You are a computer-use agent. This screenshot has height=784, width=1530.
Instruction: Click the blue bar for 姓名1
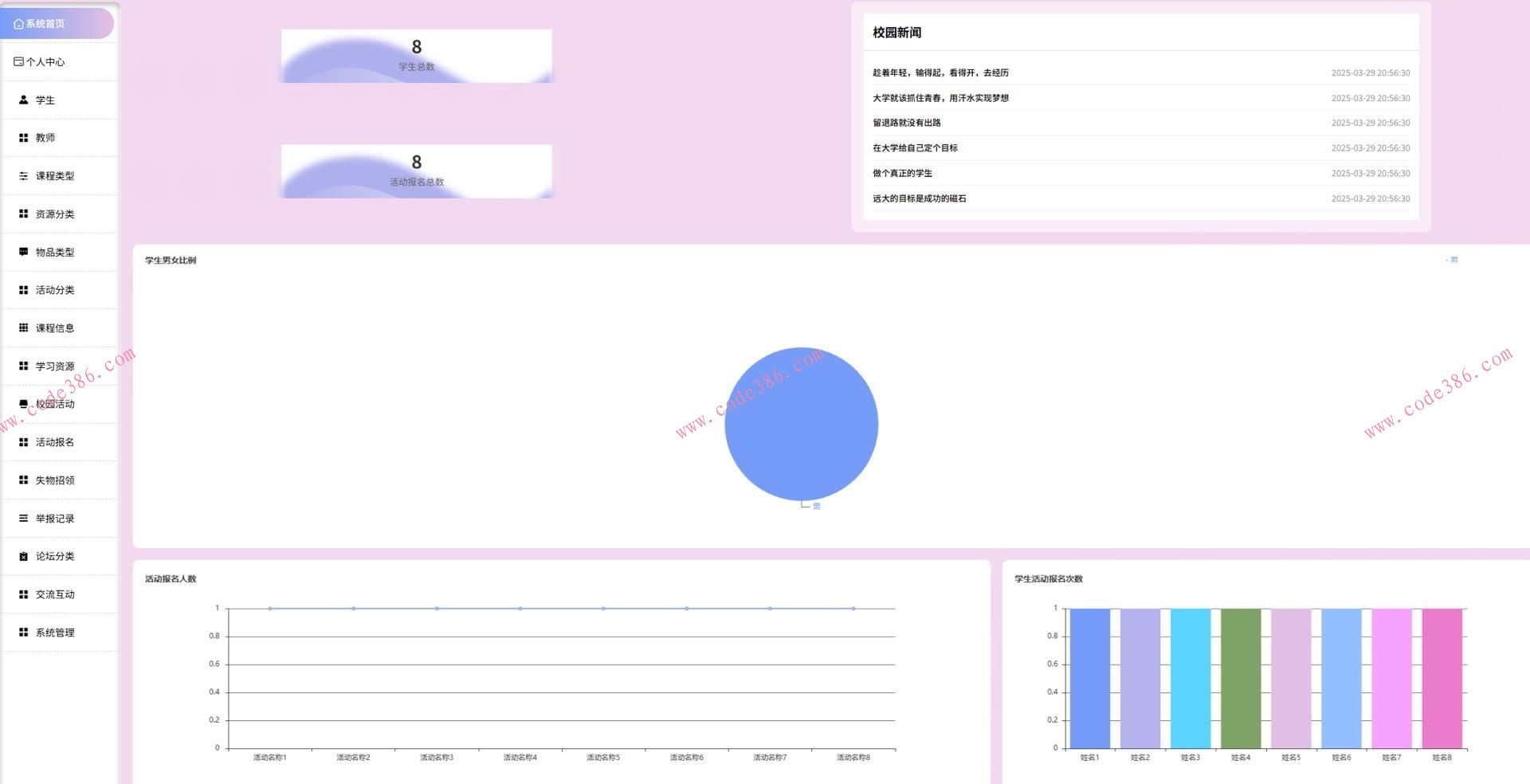point(1089,678)
